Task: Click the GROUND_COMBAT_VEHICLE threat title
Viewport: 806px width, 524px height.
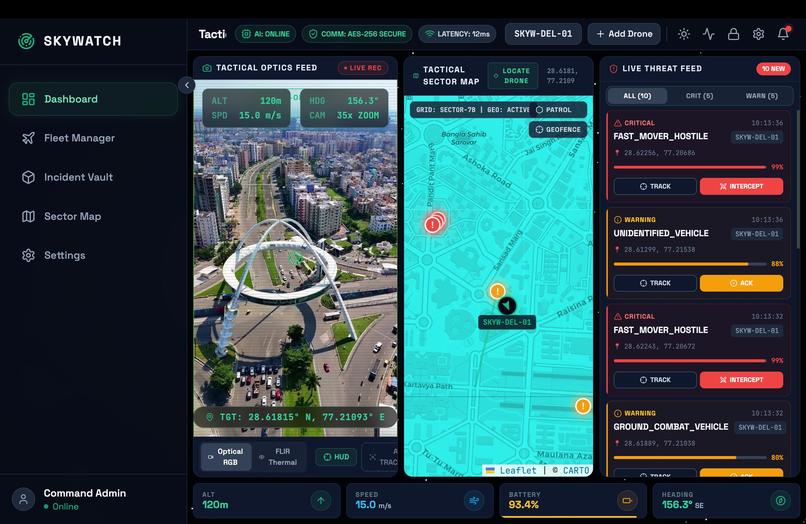Action: coord(671,427)
